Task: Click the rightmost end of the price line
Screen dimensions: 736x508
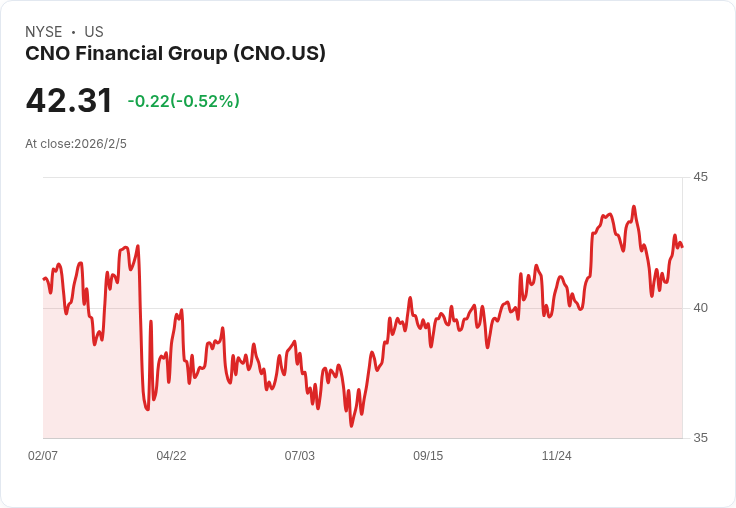Action: 681,246
